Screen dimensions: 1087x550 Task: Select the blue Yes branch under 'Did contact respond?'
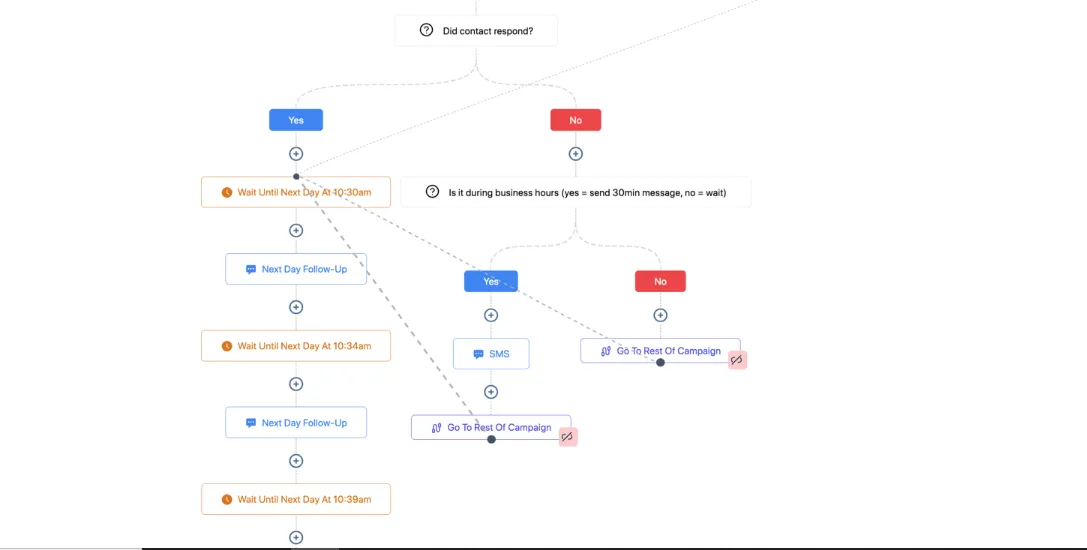pos(296,120)
